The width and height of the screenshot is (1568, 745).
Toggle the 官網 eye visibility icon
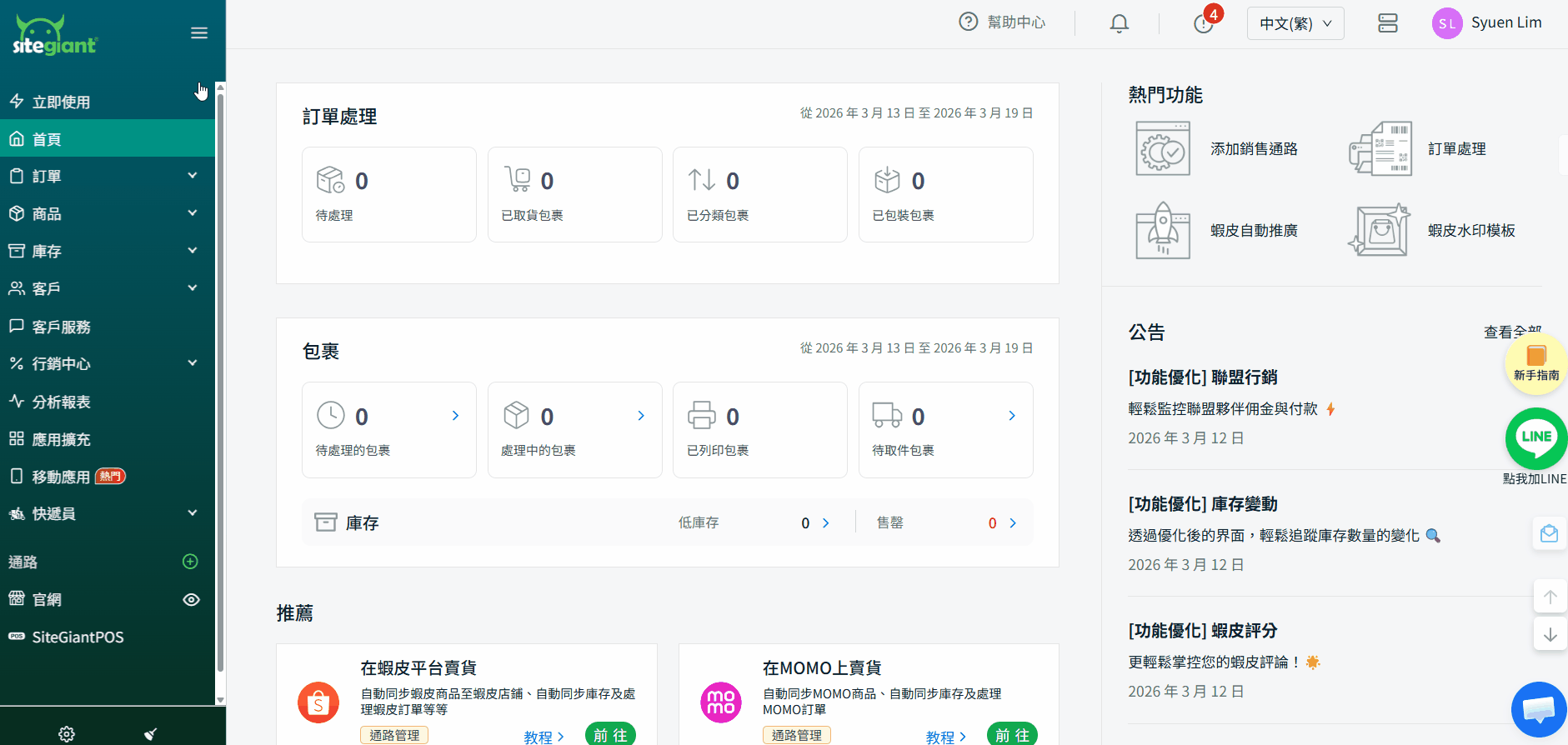click(191, 600)
